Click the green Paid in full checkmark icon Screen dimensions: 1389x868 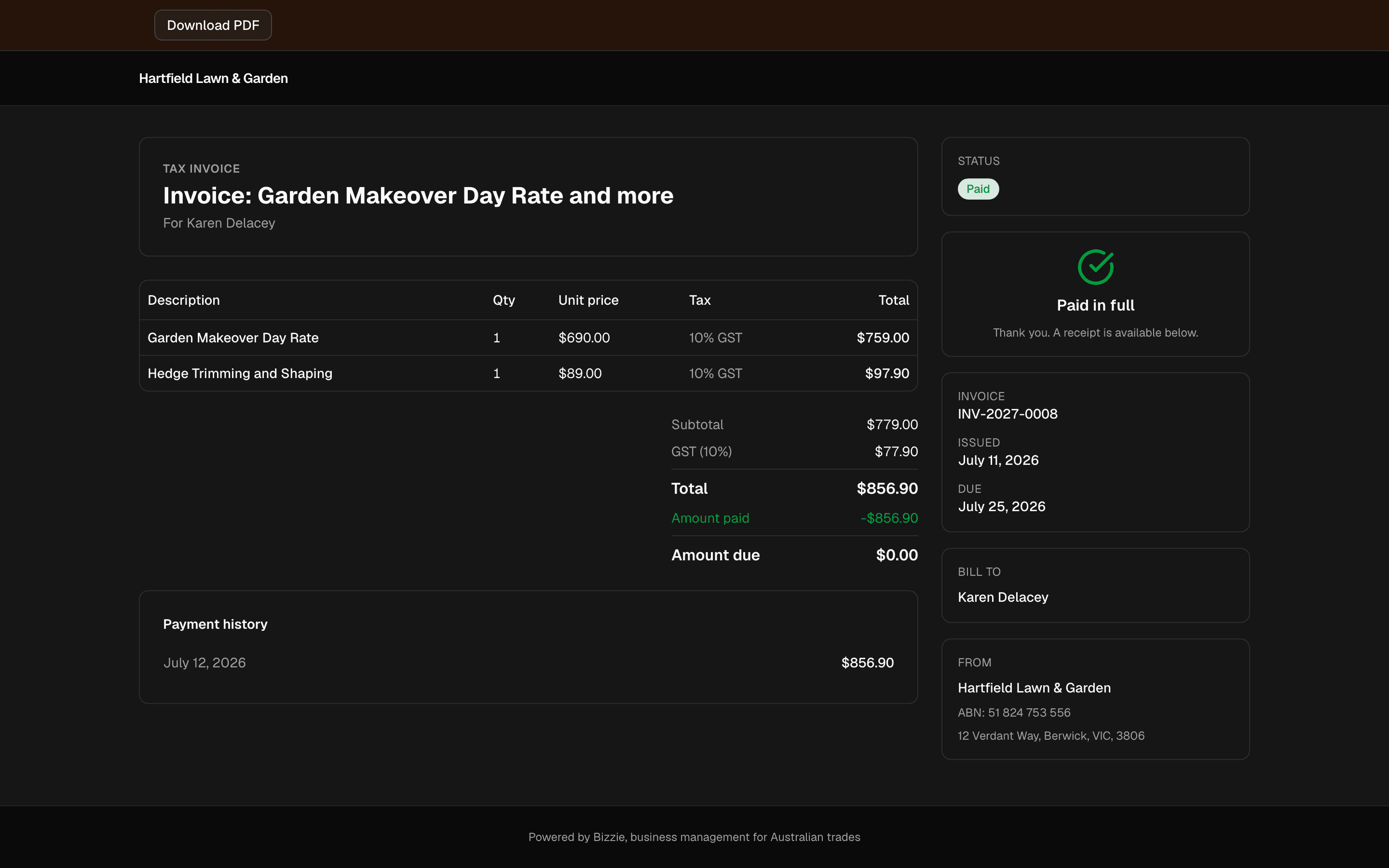point(1095,267)
